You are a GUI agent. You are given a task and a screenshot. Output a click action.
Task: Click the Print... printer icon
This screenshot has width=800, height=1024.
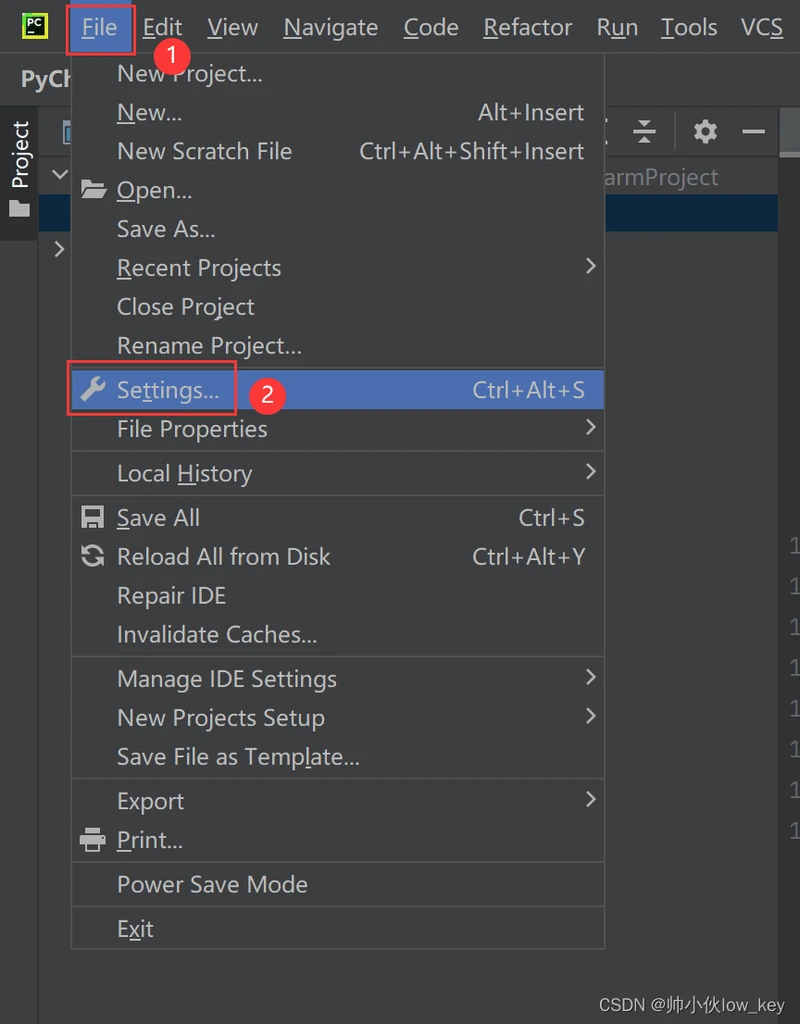tap(92, 840)
